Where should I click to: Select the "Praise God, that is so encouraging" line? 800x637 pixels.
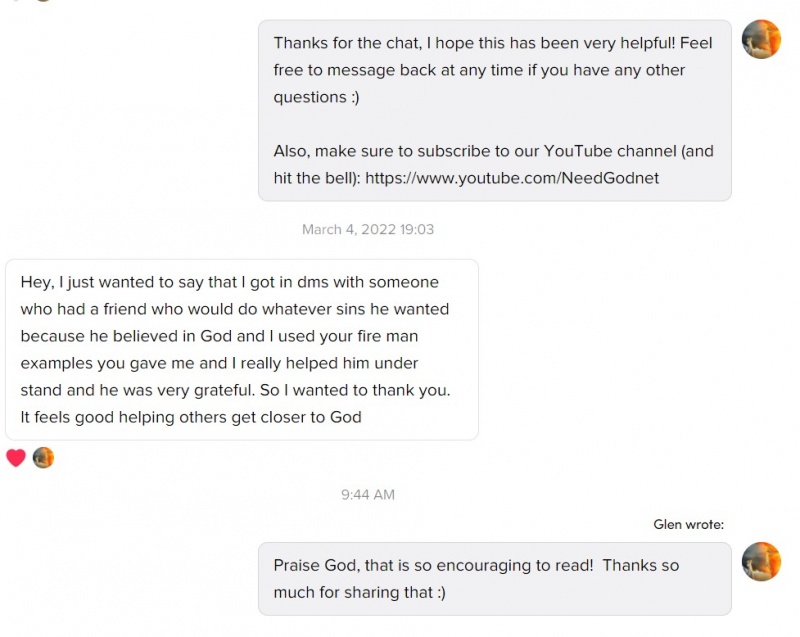[x=476, y=565]
